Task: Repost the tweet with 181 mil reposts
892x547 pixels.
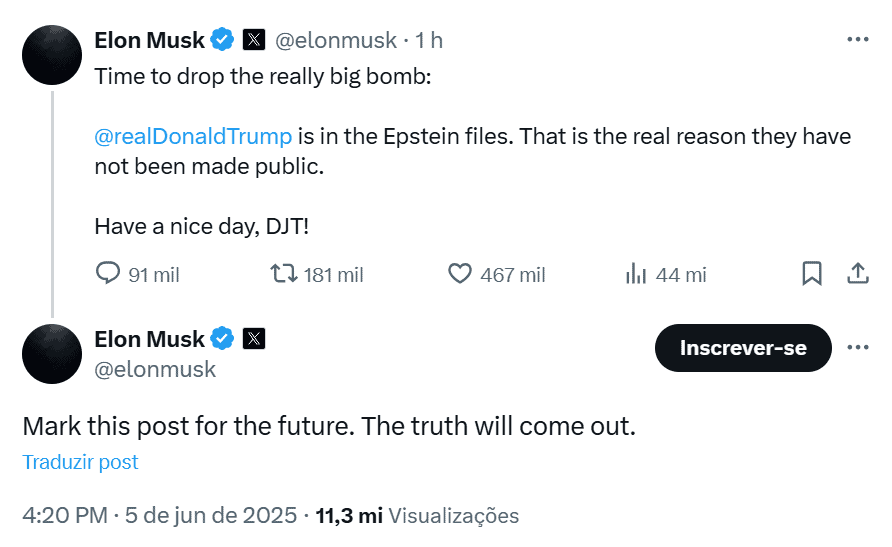Action: (316, 274)
